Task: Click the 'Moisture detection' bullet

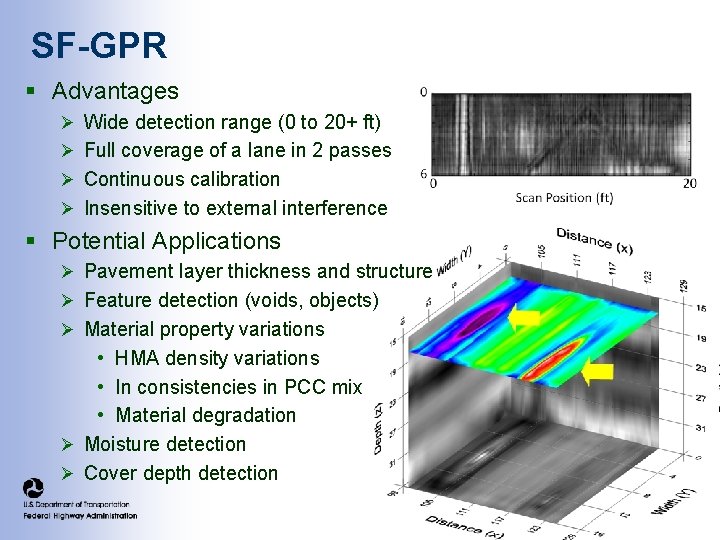Action: pyautogui.click(x=165, y=444)
